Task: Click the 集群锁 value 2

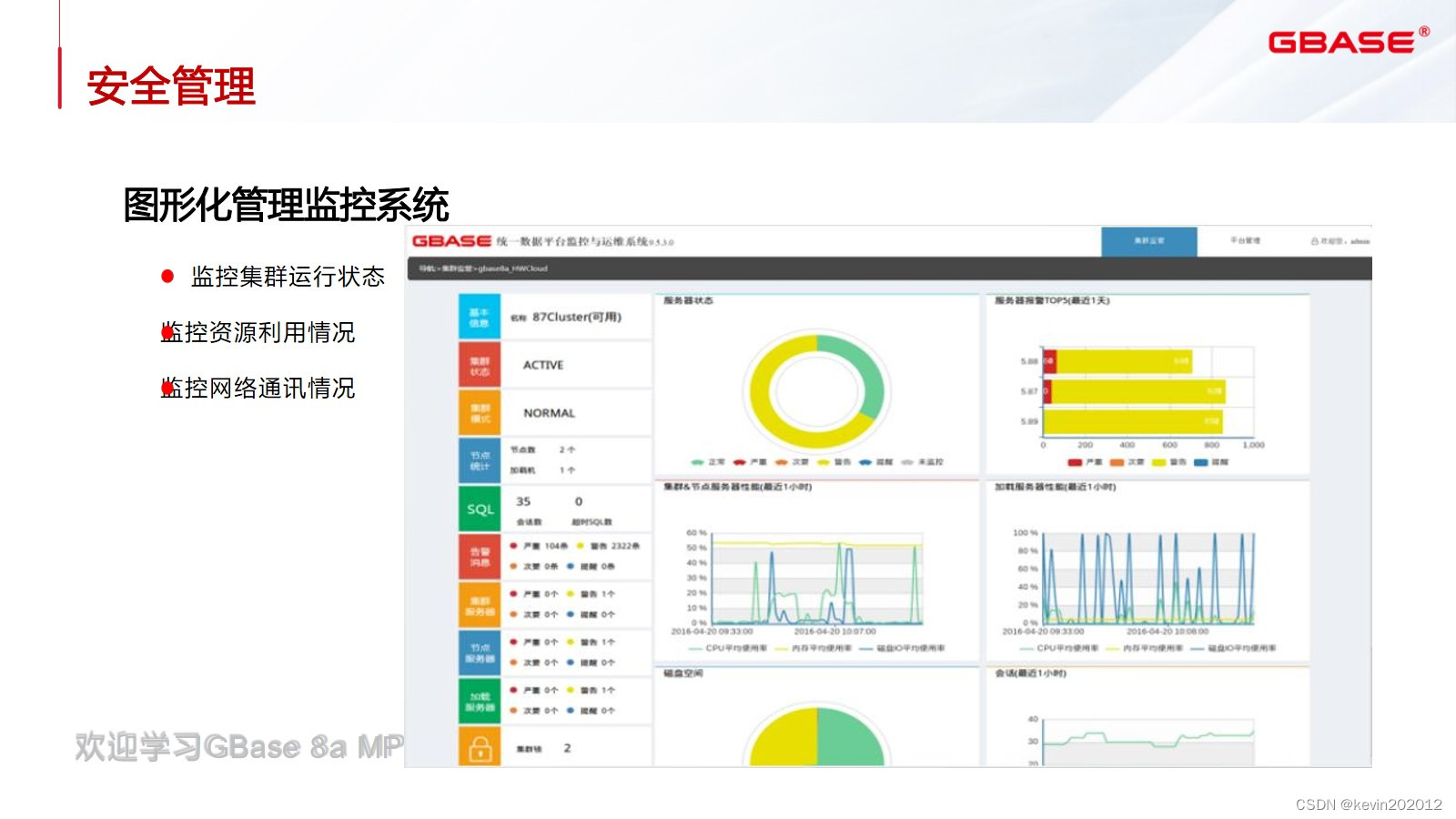Action: [567, 748]
